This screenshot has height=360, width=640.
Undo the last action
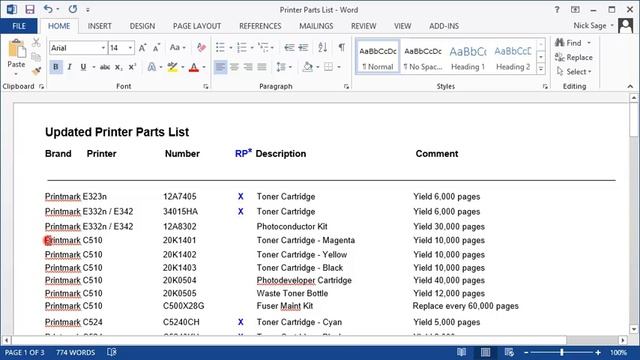[x=48, y=9]
